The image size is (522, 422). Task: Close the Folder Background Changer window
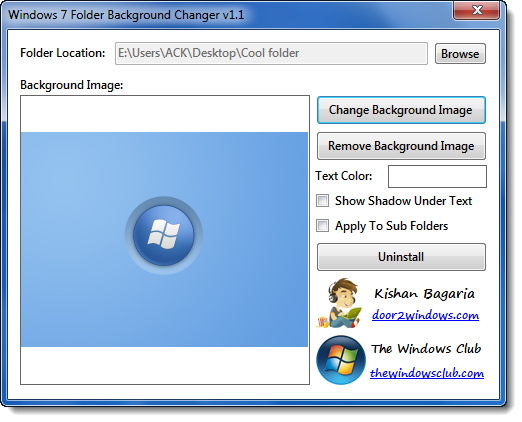(x=476, y=10)
